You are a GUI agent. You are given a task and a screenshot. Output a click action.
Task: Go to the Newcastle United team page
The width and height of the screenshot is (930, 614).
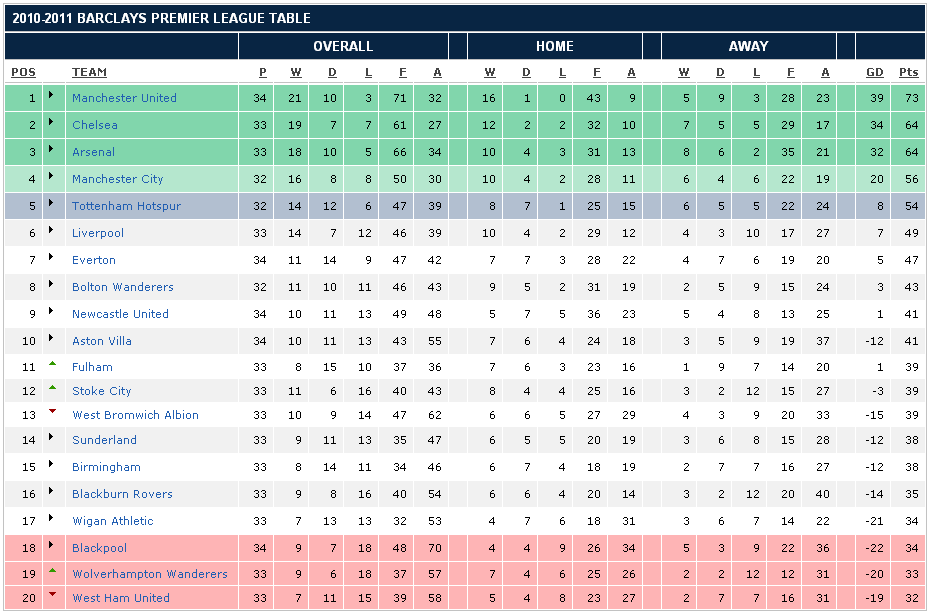(x=120, y=314)
